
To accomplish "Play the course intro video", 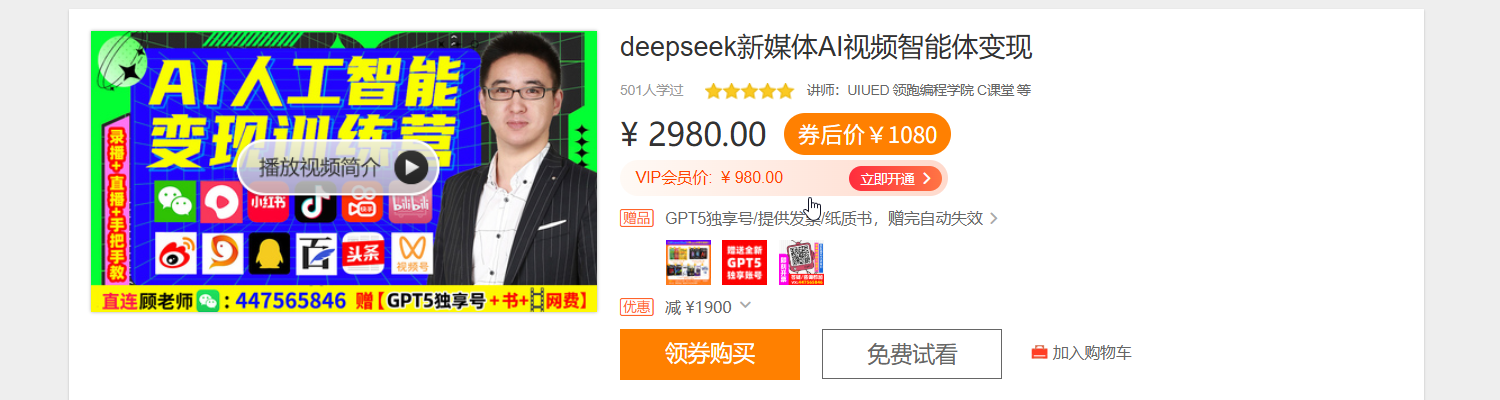I will pyautogui.click(x=338, y=167).
